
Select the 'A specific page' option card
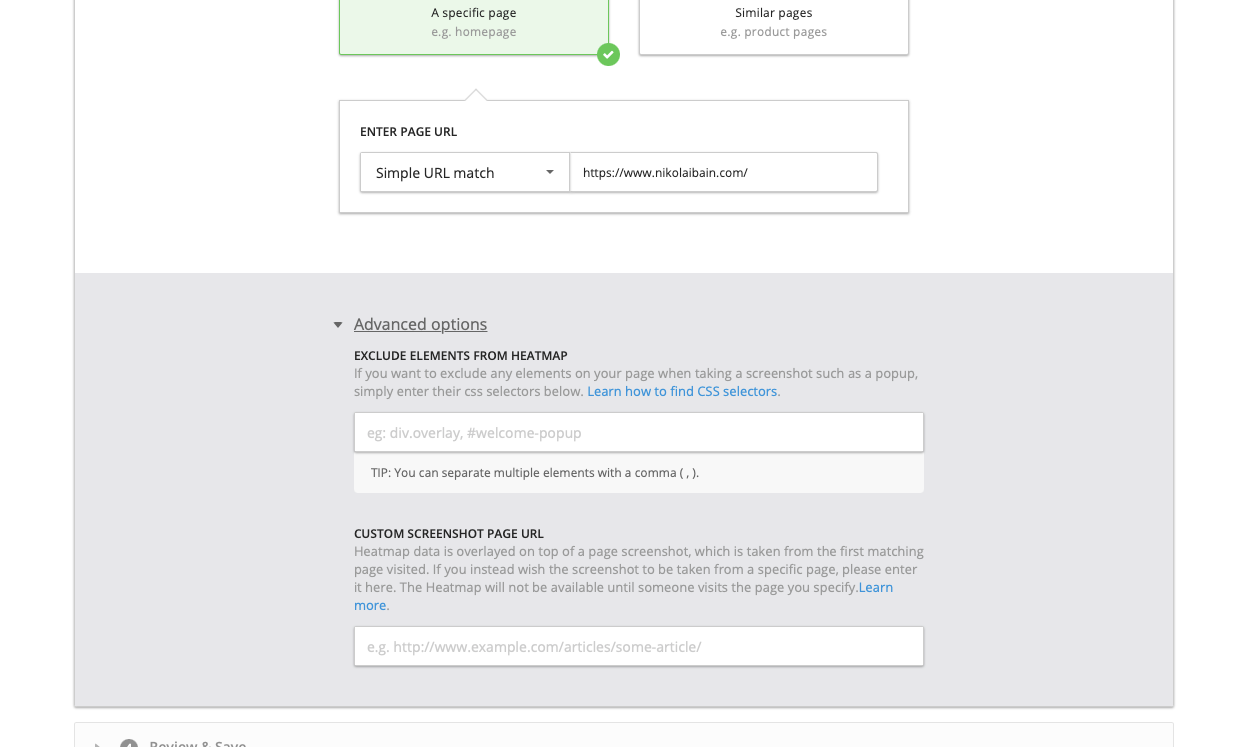pos(473,22)
